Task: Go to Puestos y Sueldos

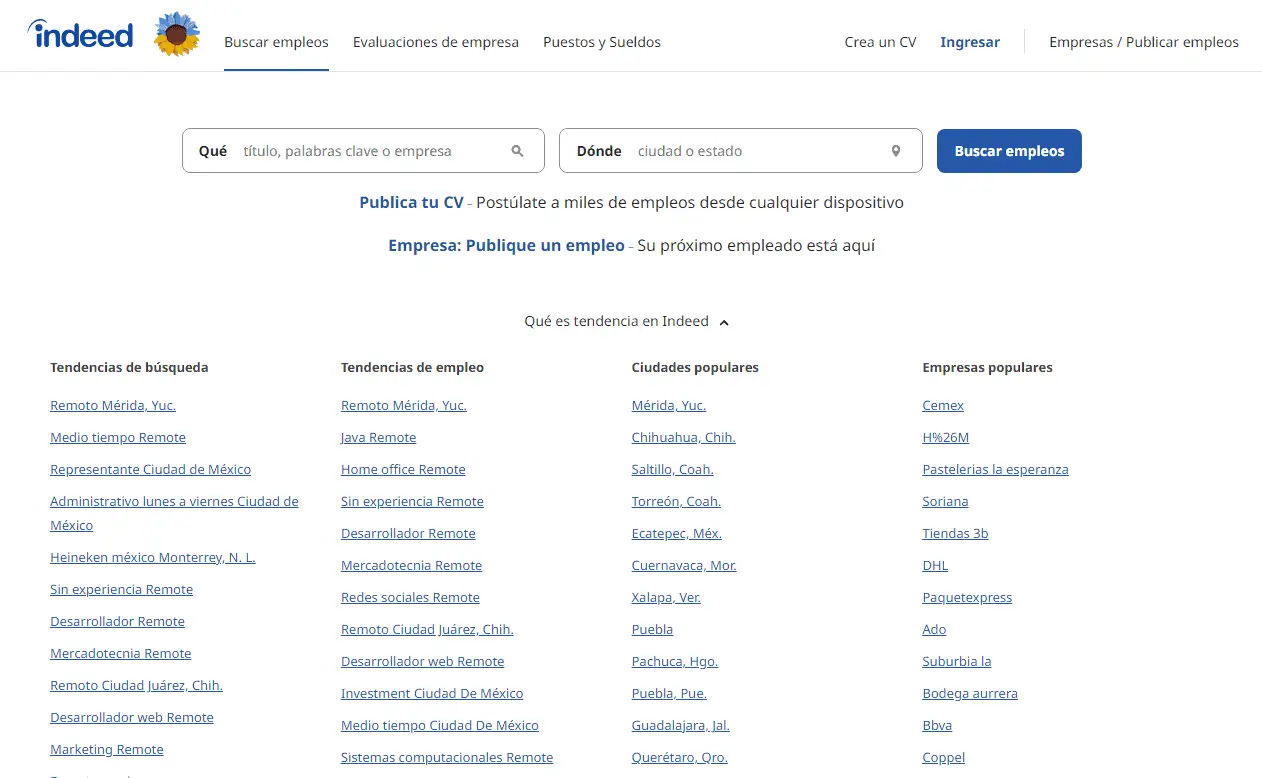Action: (x=602, y=42)
